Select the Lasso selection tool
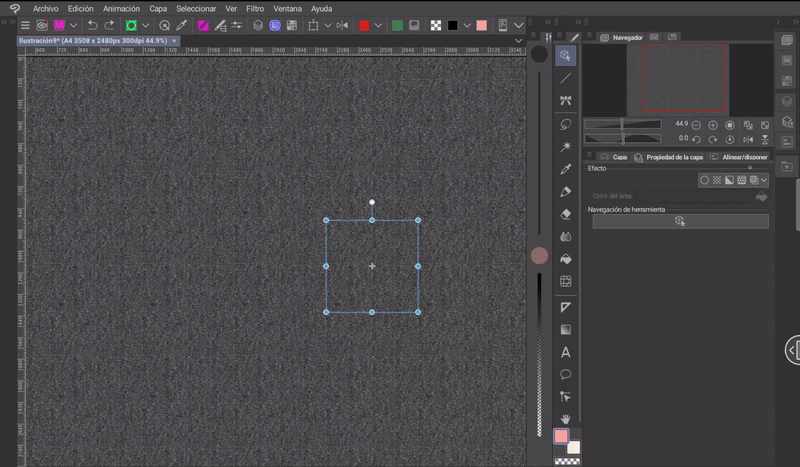 click(x=566, y=124)
